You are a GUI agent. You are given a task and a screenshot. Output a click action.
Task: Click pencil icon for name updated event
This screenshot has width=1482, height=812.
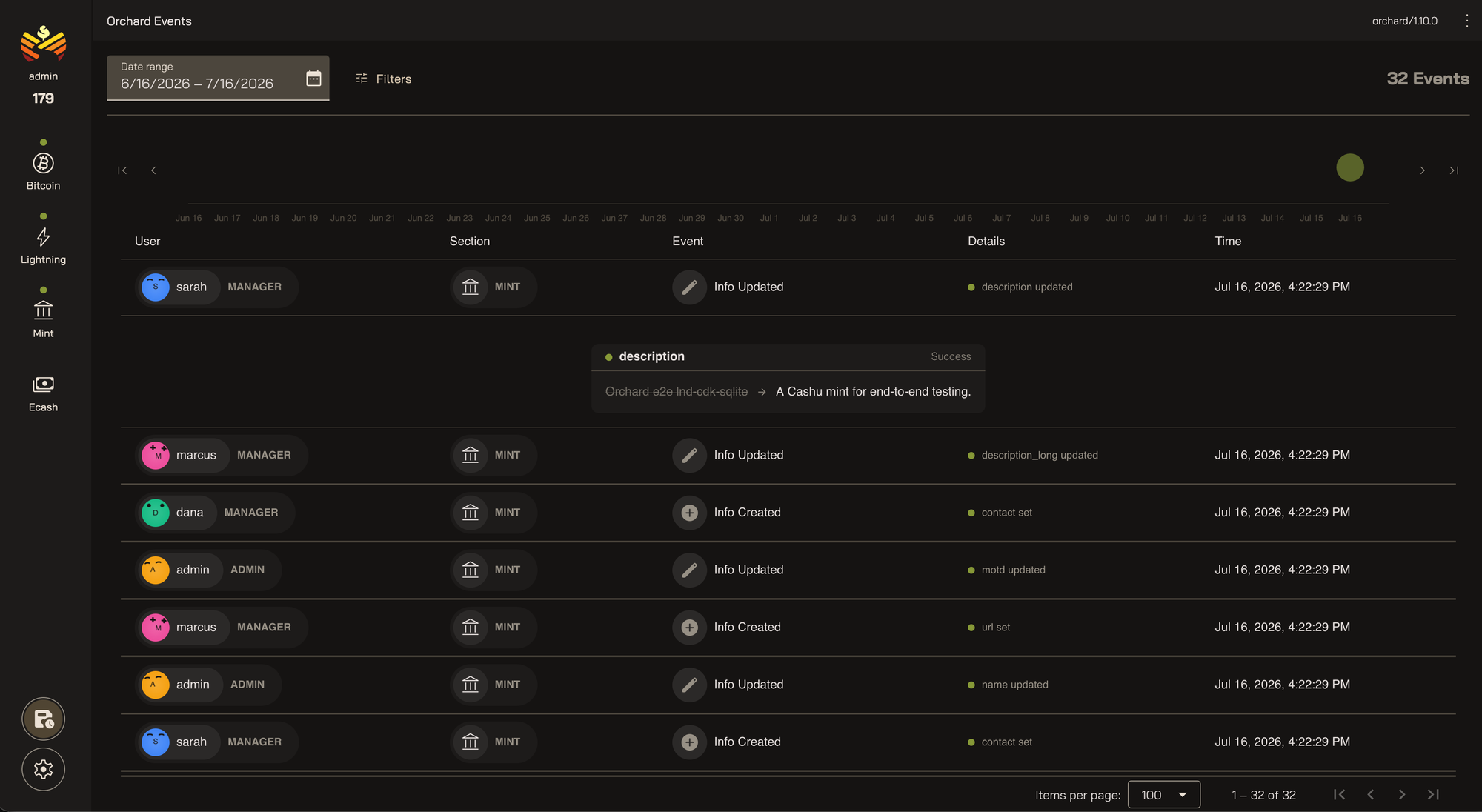click(x=689, y=685)
